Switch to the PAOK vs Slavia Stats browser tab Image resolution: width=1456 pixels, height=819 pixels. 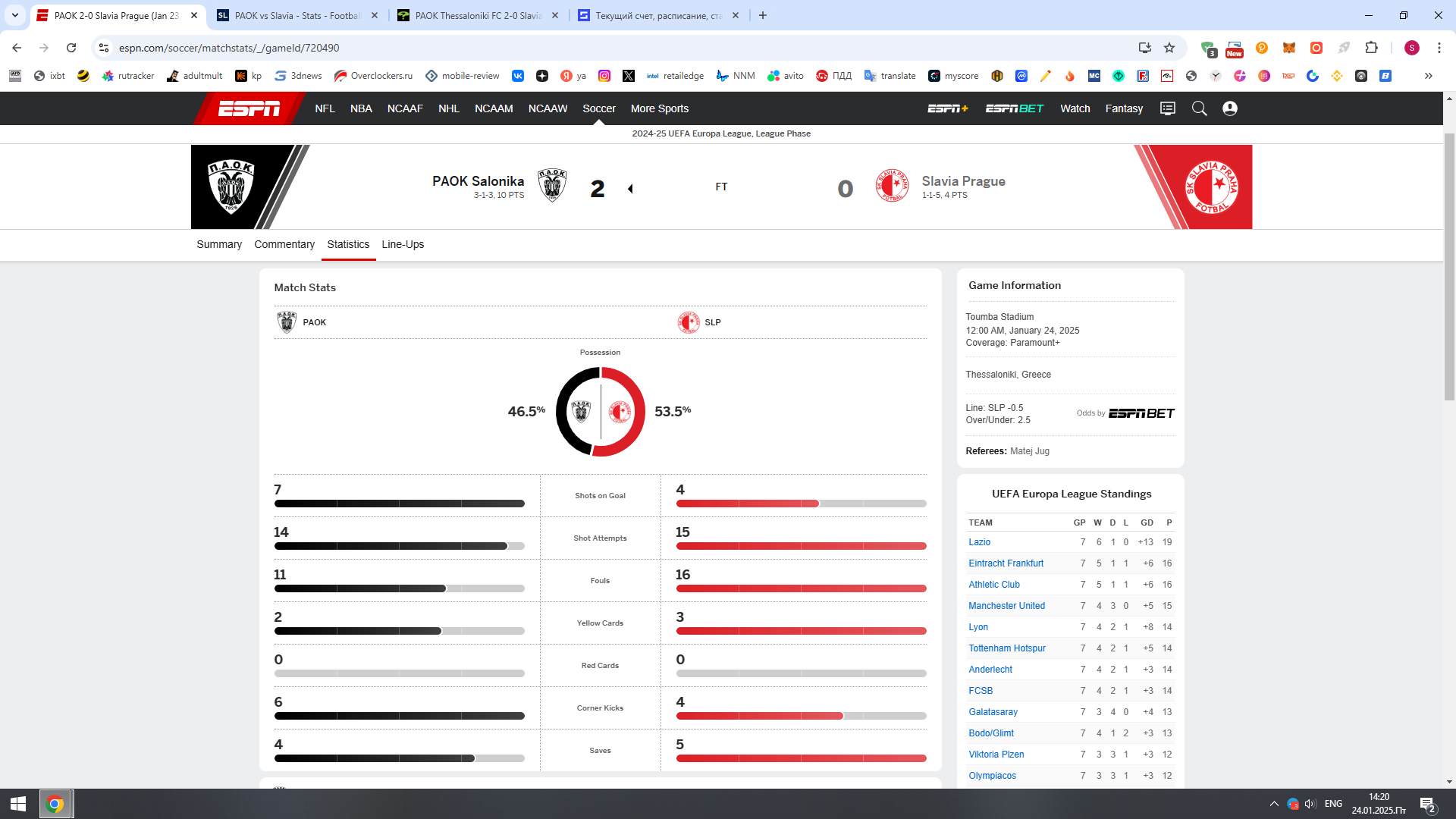point(297,15)
